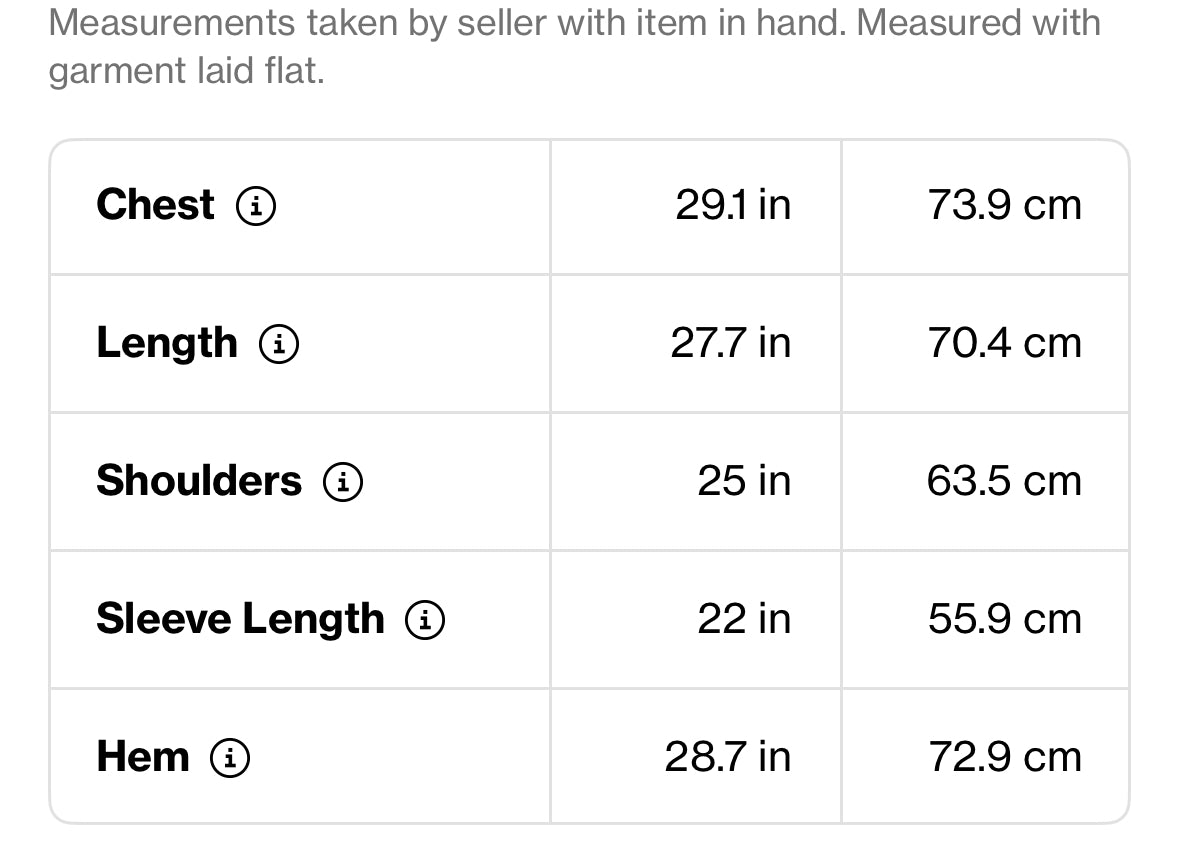
Task: Click the 55.9 cm sleeve value
Action: pyautogui.click(x=1005, y=619)
